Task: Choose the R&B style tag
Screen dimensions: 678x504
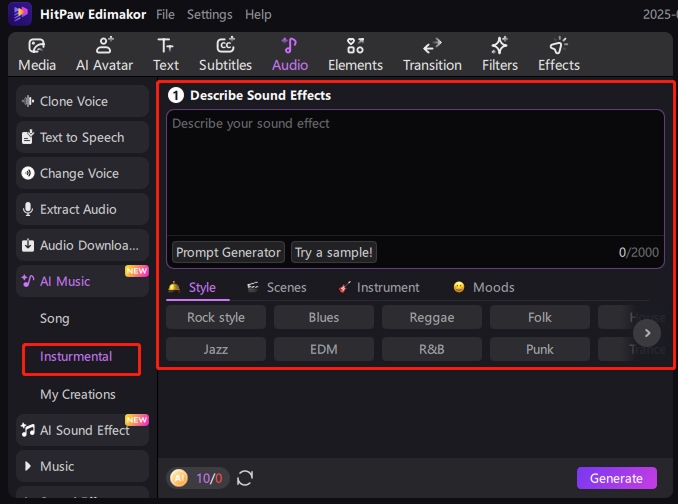Action: [432, 349]
